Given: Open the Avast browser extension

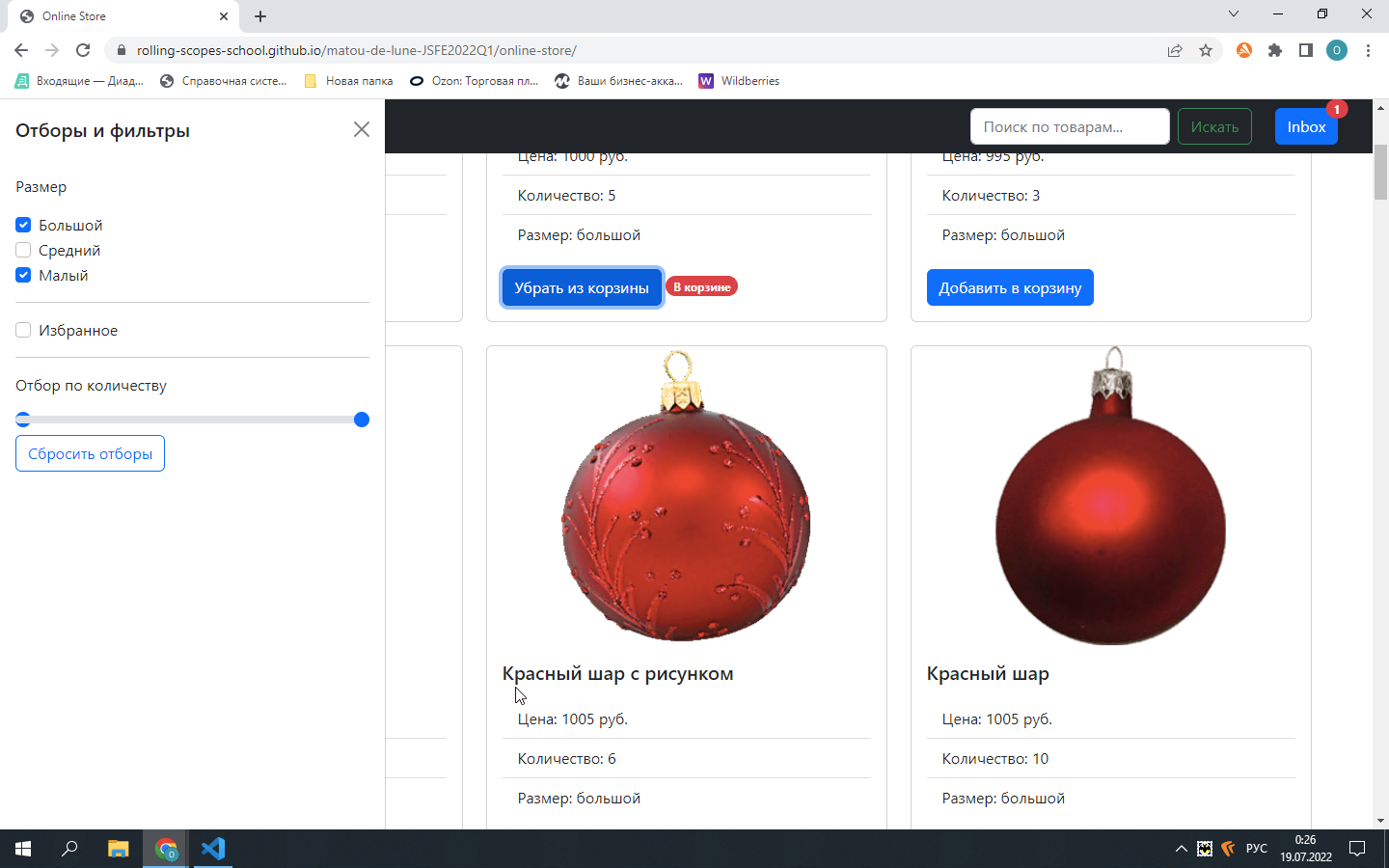Looking at the screenshot, I should click(1244, 50).
